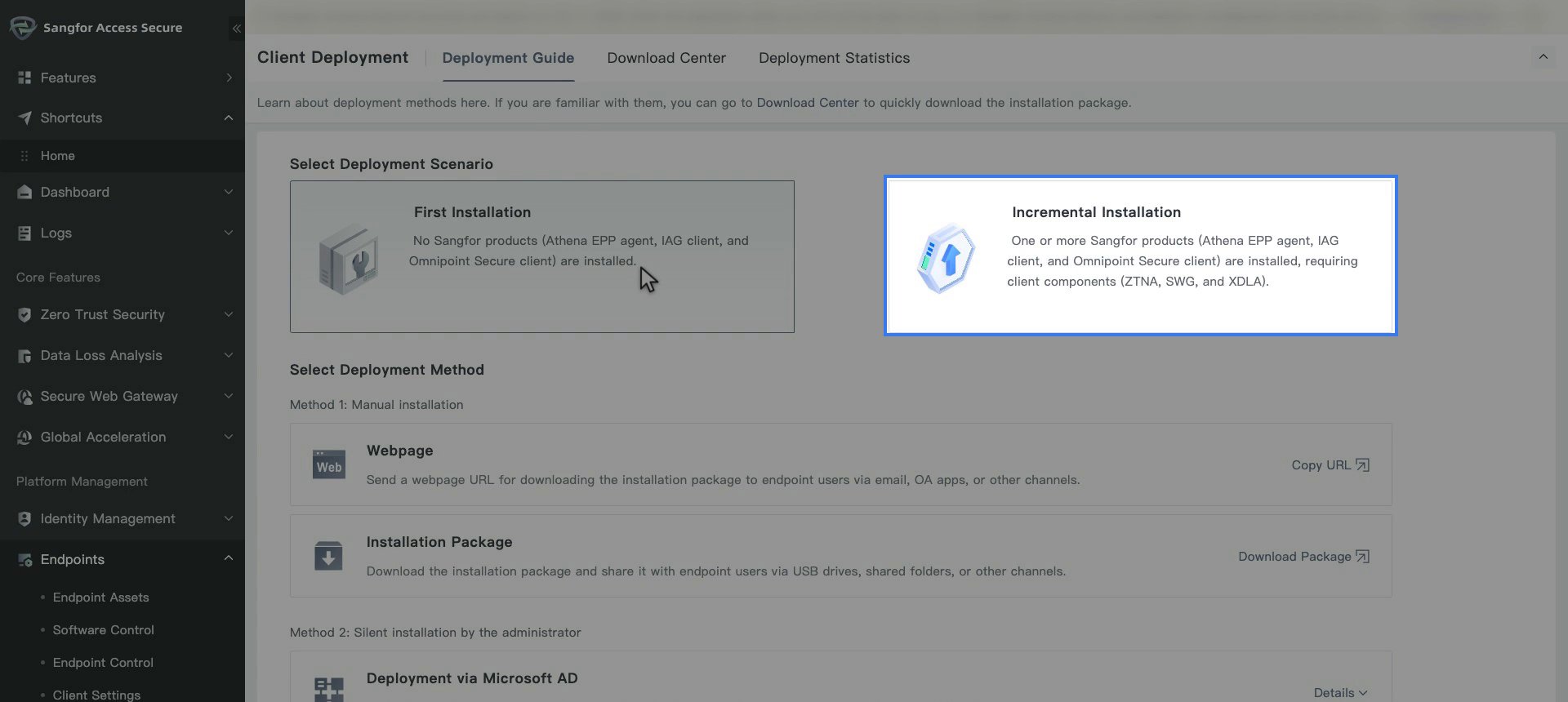Expand the Logs menu chevron
The image size is (1568, 702).
(x=229, y=233)
